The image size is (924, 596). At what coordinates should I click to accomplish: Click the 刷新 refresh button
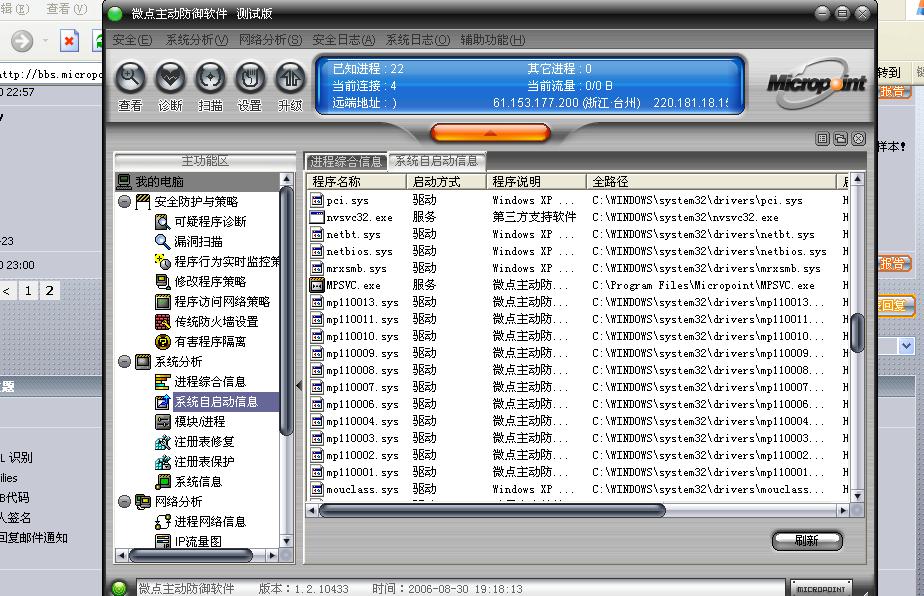(807, 541)
